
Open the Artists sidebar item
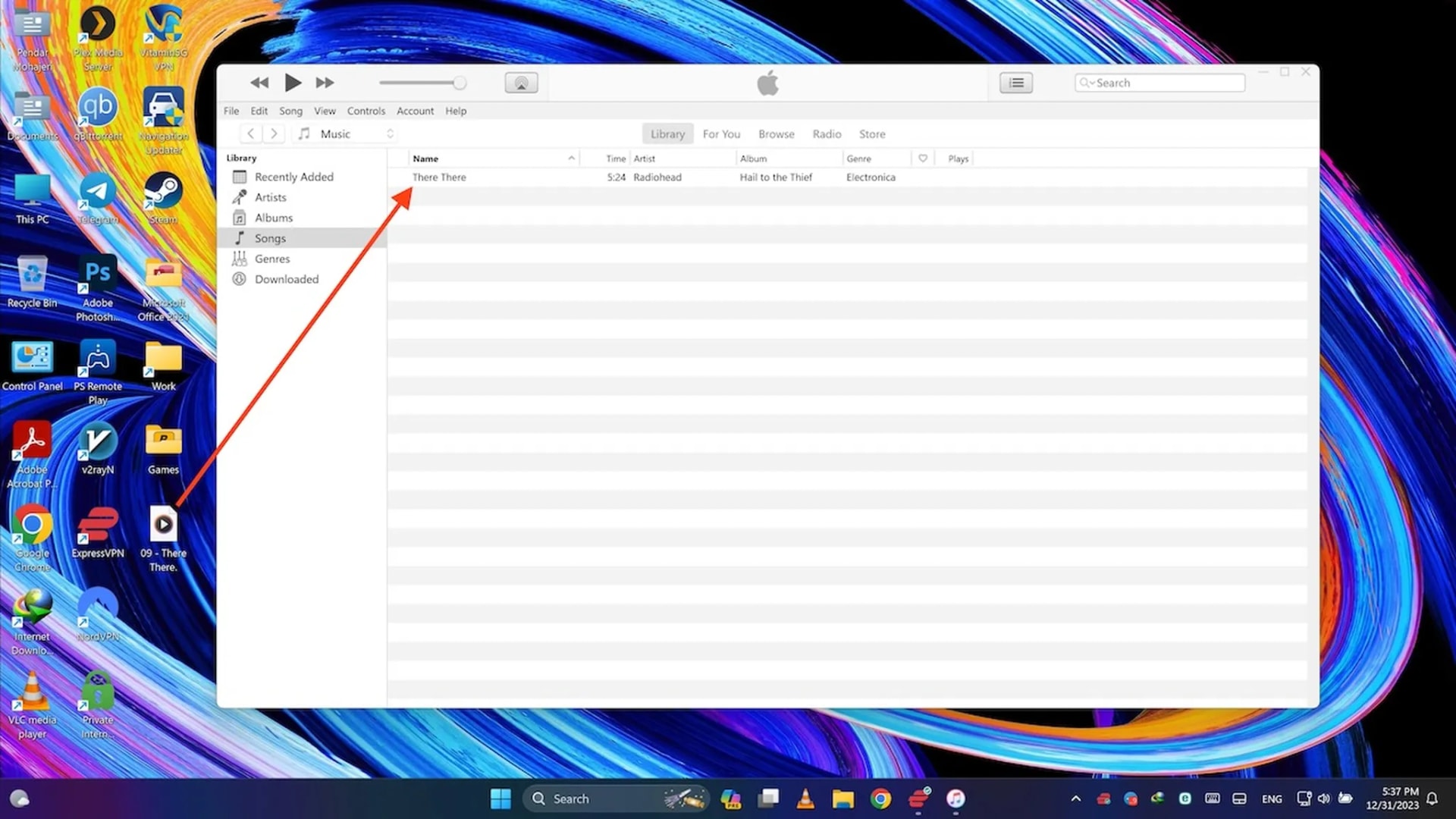click(270, 197)
